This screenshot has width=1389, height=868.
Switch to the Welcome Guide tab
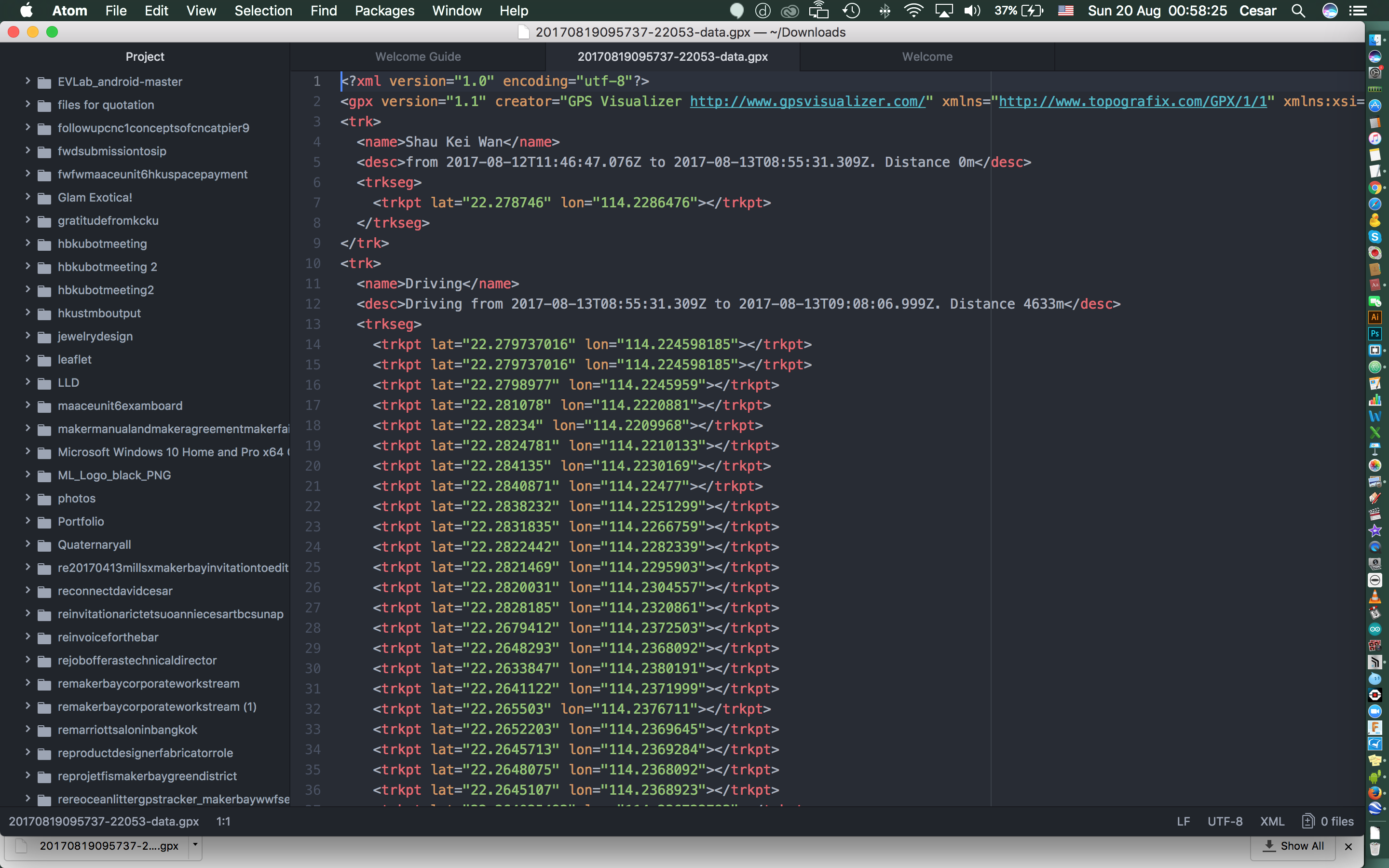pyautogui.click(x=418, y=57)
